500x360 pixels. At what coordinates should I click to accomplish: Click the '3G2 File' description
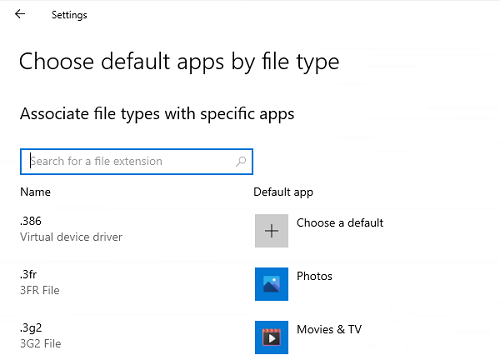[41, 344]
